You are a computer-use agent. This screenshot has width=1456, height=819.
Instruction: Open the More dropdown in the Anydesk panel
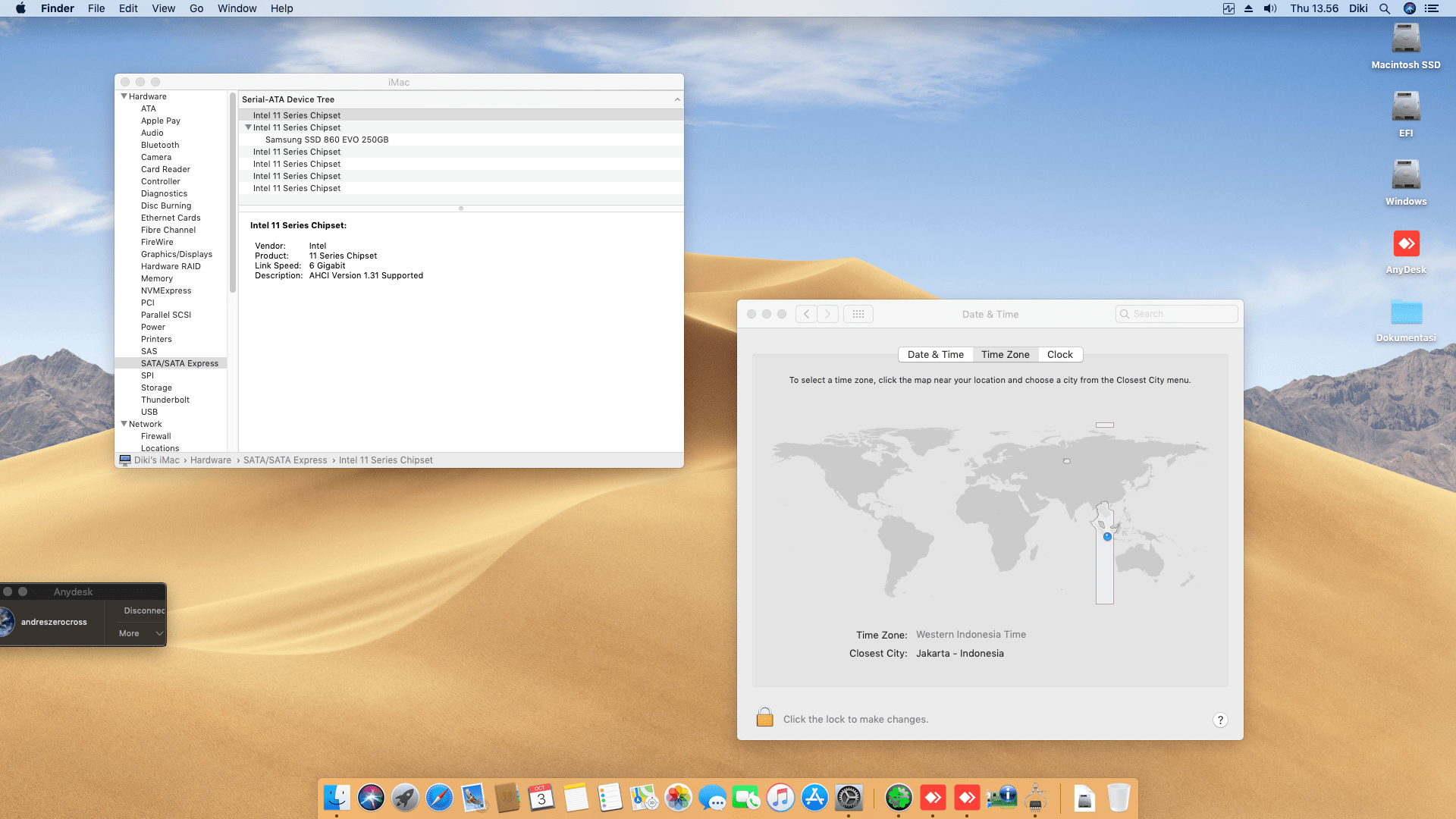[140, 633]
